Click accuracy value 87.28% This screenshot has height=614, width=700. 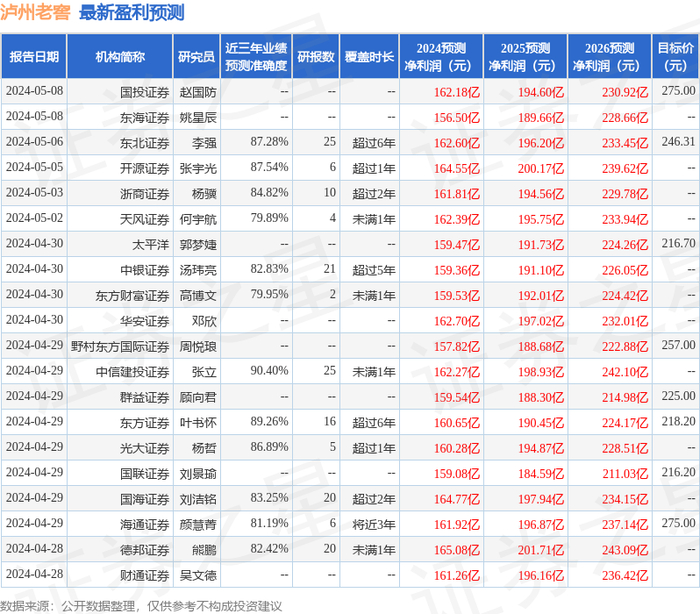click(269, 142)
